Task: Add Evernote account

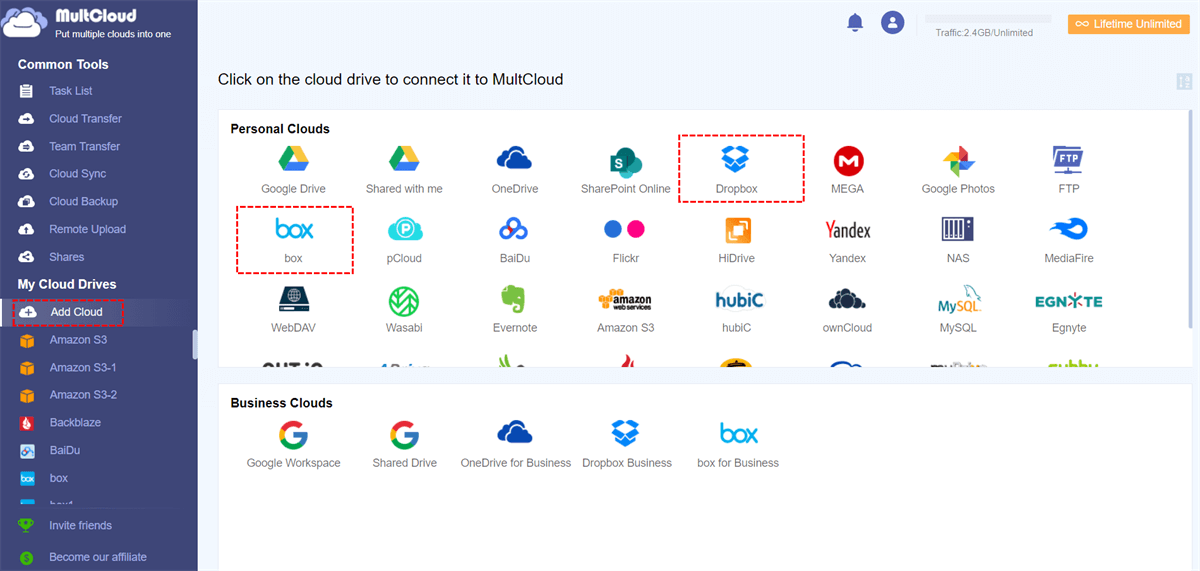Action: point(515,309)
